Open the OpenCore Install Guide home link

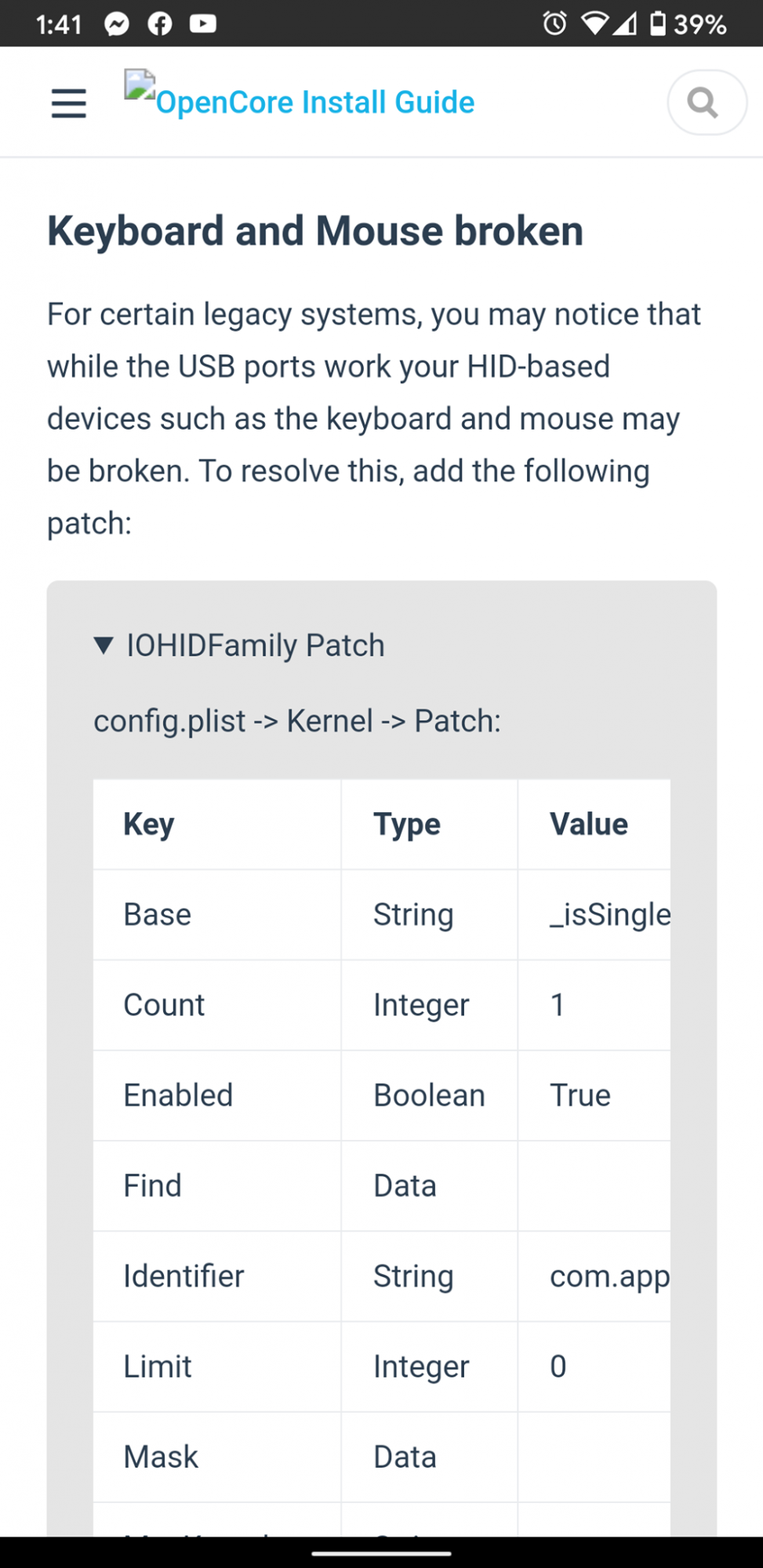(314, 103)
